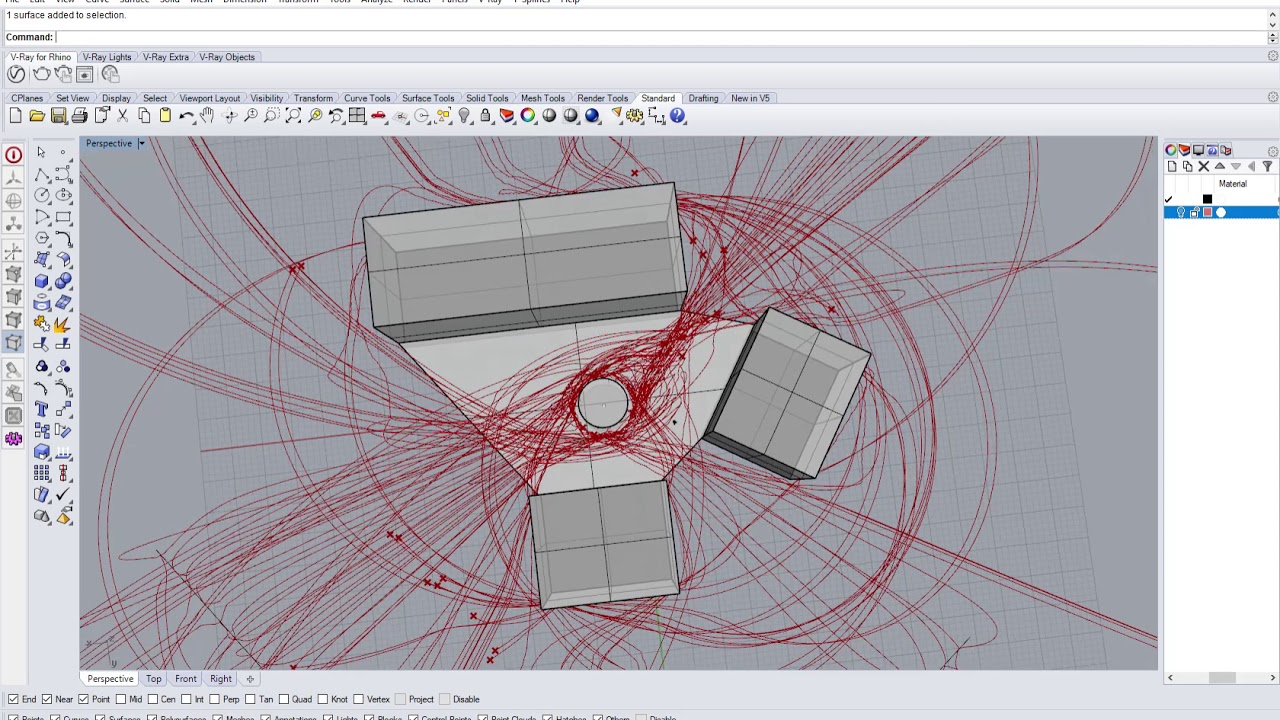Open the color wheel Materials icon in the Standard toolbar
Image resolution: width=1280 pixels, height=720 pixels.
528,117
